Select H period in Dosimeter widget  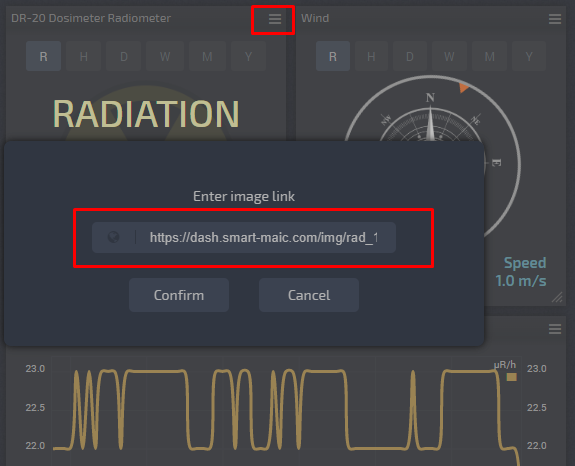(x=84, y=56)
